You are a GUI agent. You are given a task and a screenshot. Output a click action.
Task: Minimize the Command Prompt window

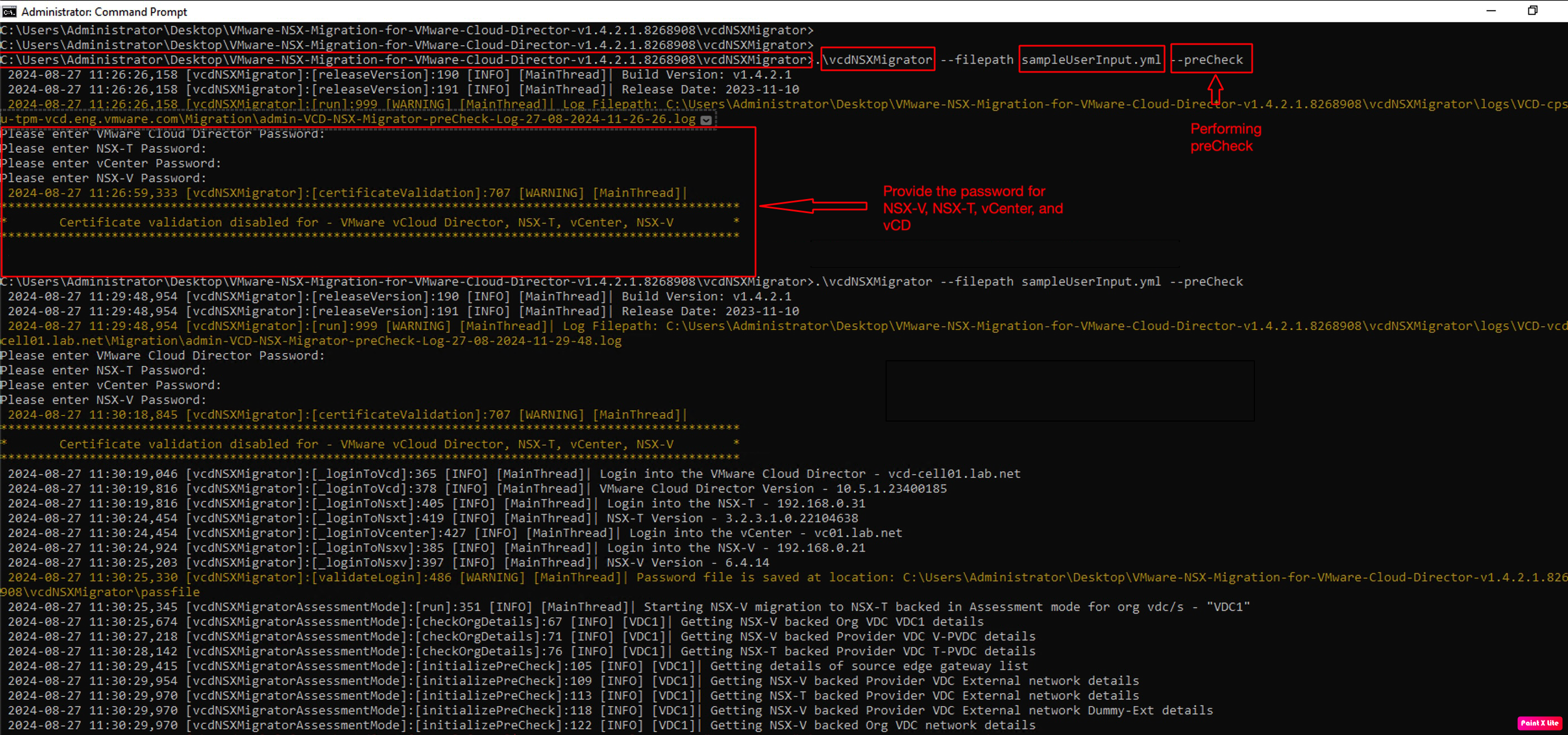pos(1490,11)
